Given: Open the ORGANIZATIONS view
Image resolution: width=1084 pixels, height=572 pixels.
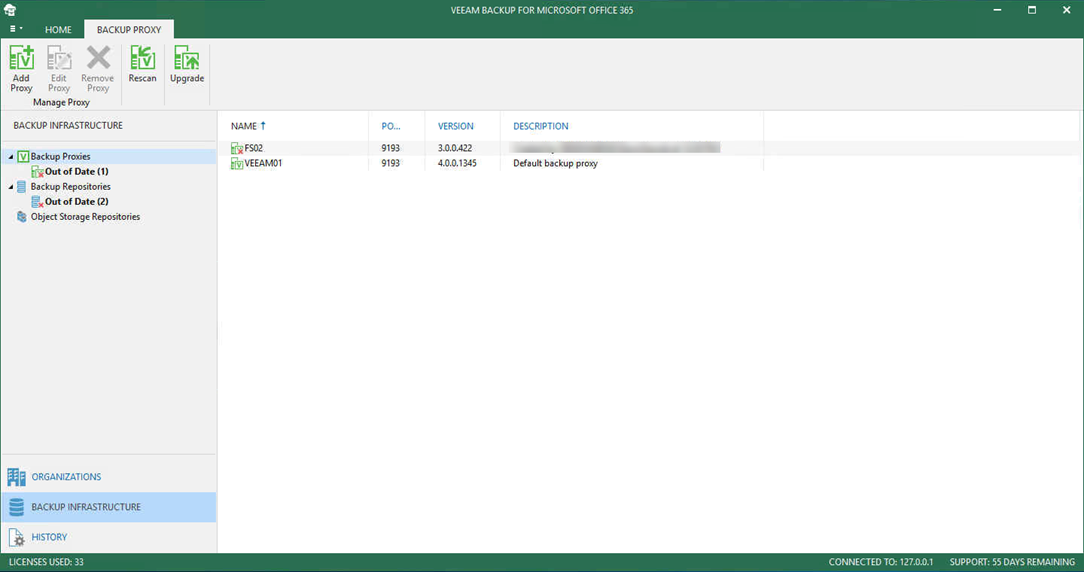Looking at the screenshot, I should coord(109,477).
